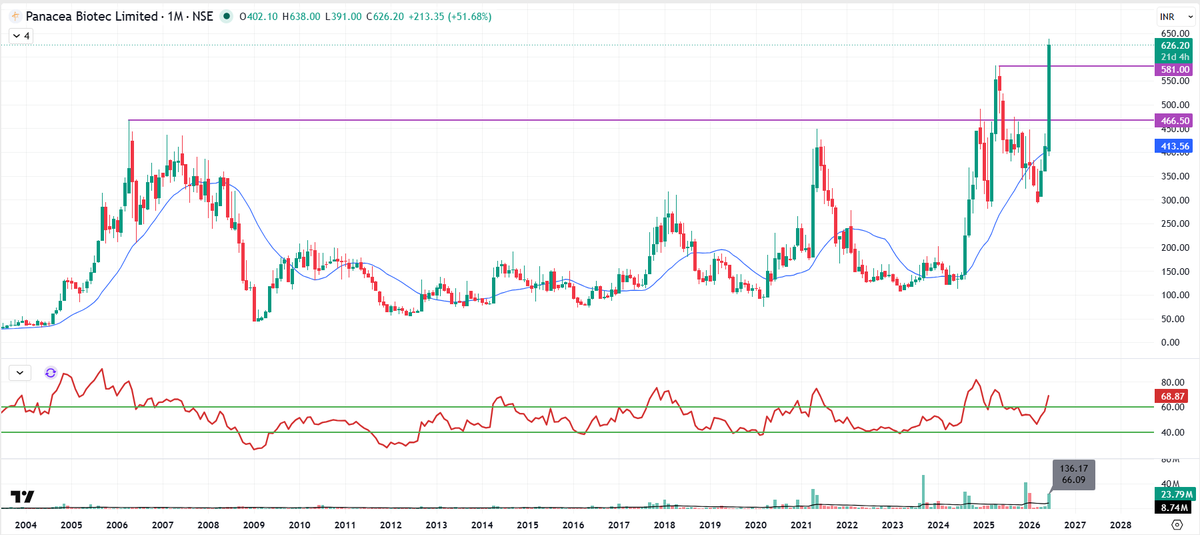Click the 40.00 RSI scale label
Screen dimensions: 1200x535
point(1175,432)
